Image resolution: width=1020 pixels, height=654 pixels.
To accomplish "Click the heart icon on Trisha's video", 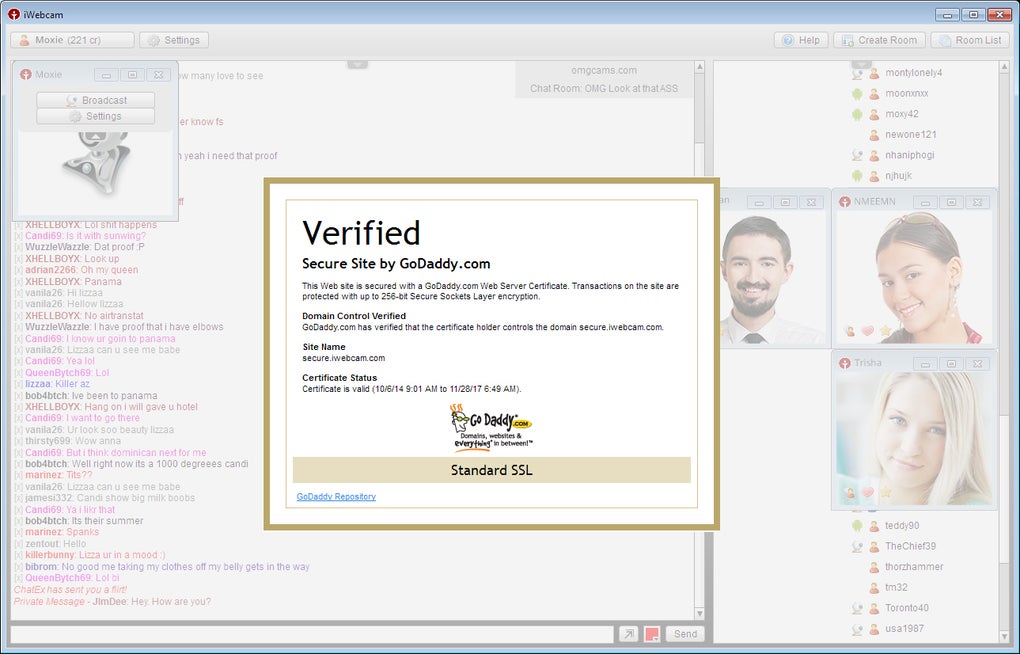I will 867,493.
